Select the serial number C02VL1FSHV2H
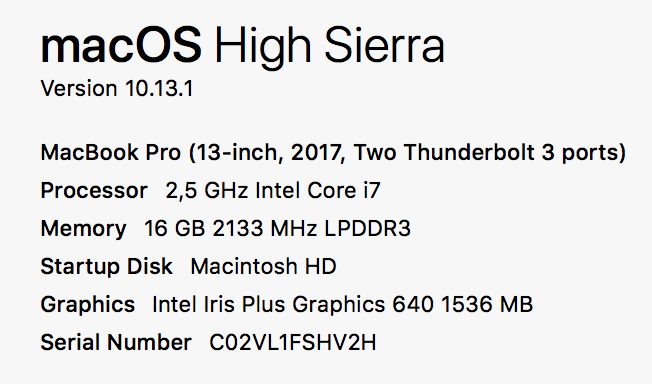 293,343
